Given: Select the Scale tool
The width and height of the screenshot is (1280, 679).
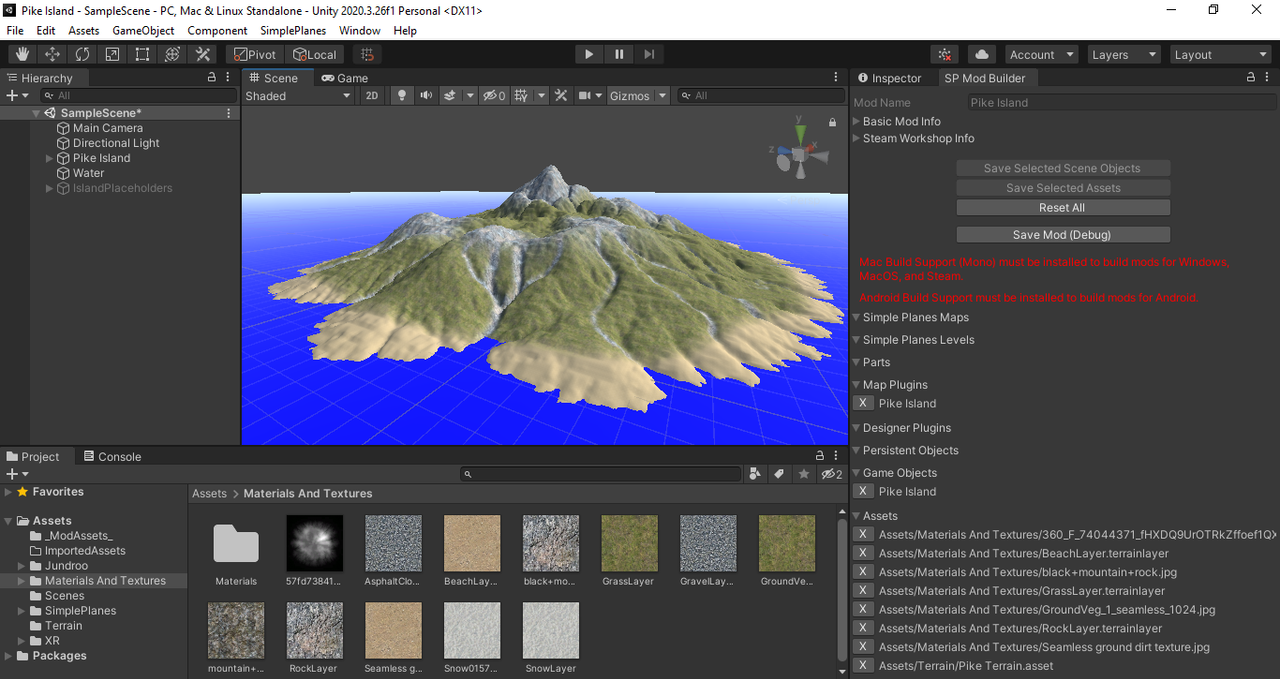Looking at the screenshot, I should 112,54.
